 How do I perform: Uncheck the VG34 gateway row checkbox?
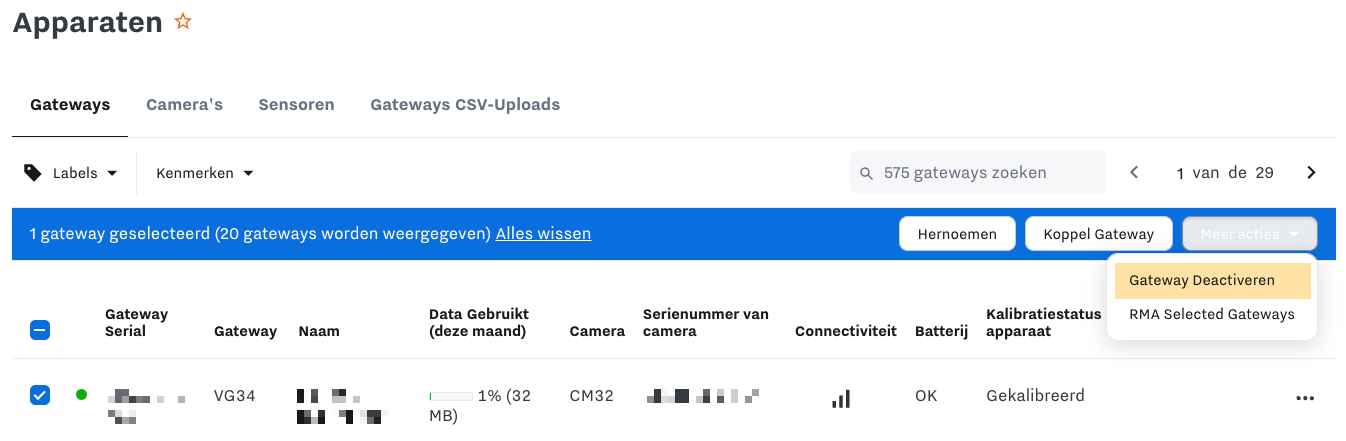coord(40,395)
